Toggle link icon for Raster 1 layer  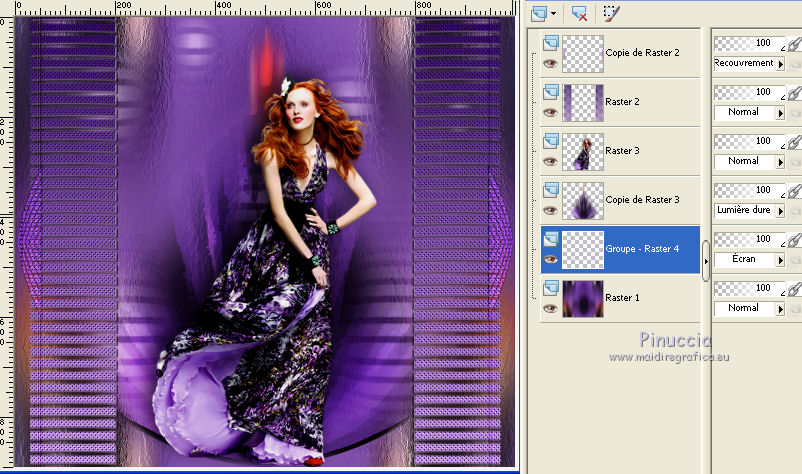[x=794, y=289]
